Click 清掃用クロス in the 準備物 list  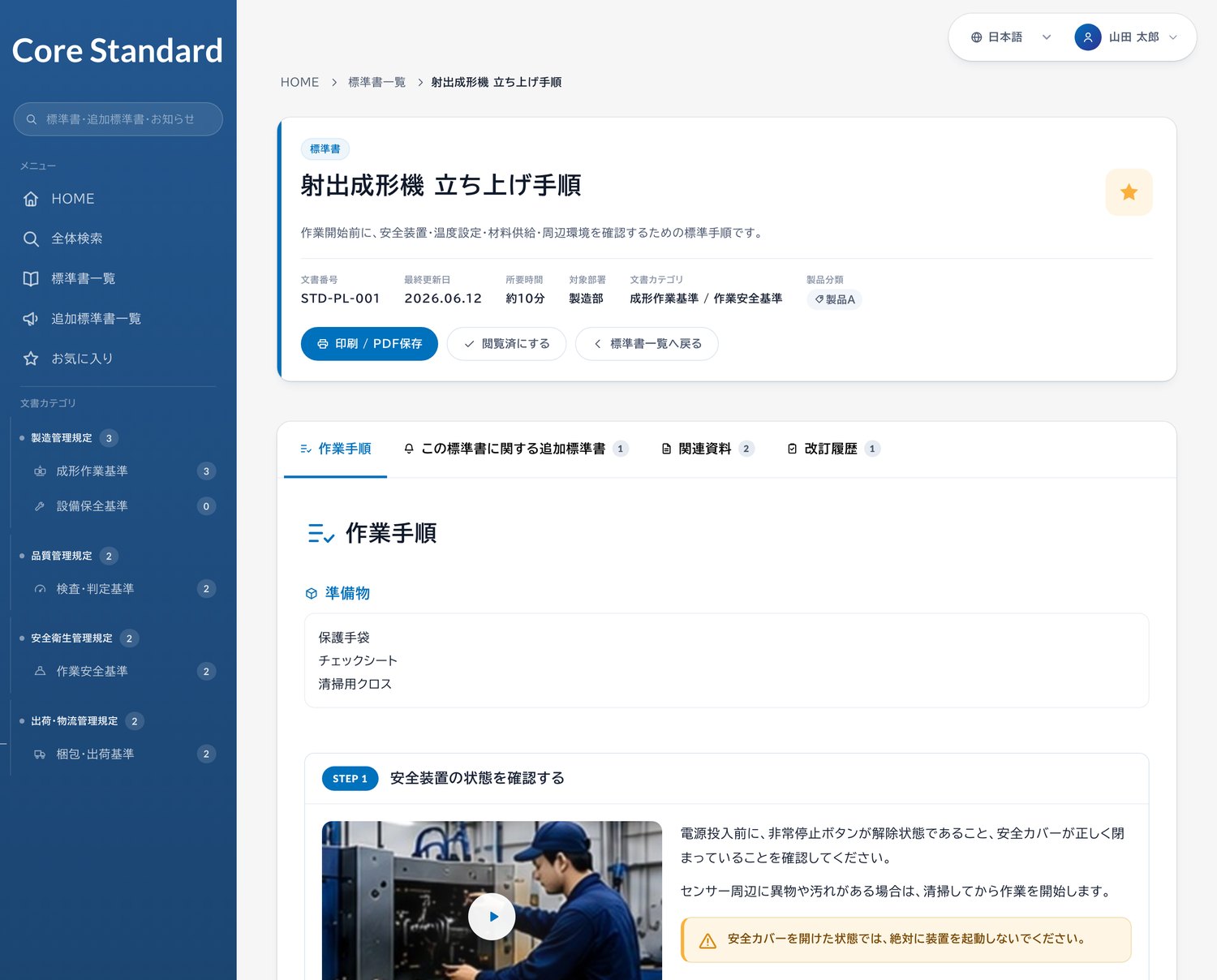[x=355, y=684]
